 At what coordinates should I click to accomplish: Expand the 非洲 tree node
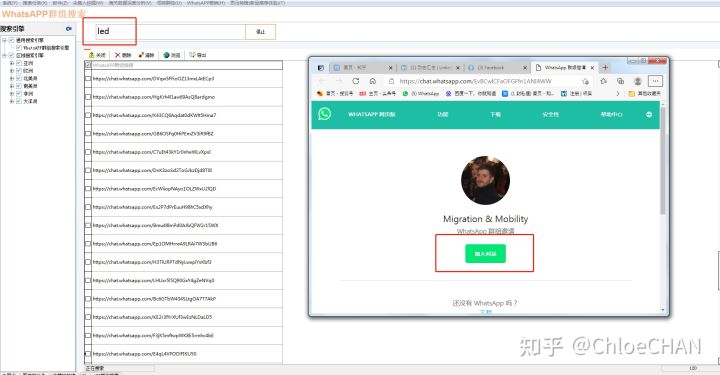(11, 94)
